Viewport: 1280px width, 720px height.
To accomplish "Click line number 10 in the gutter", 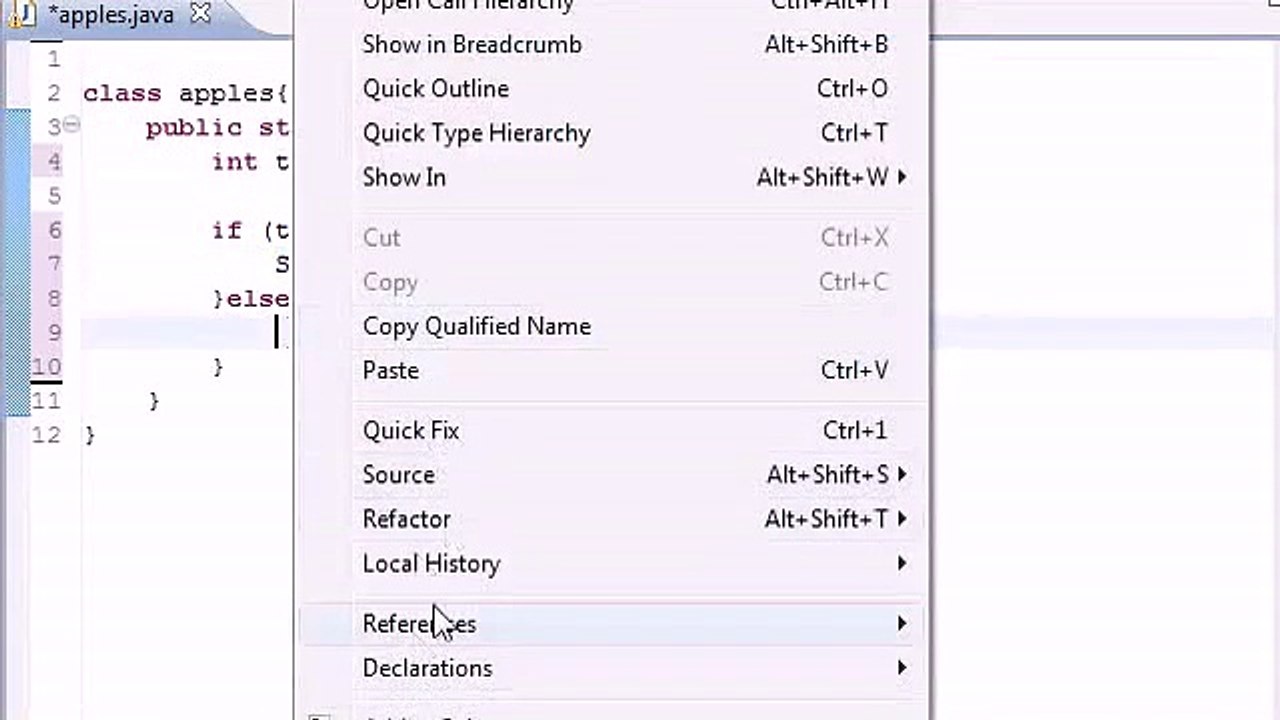I will pos(47,367).
